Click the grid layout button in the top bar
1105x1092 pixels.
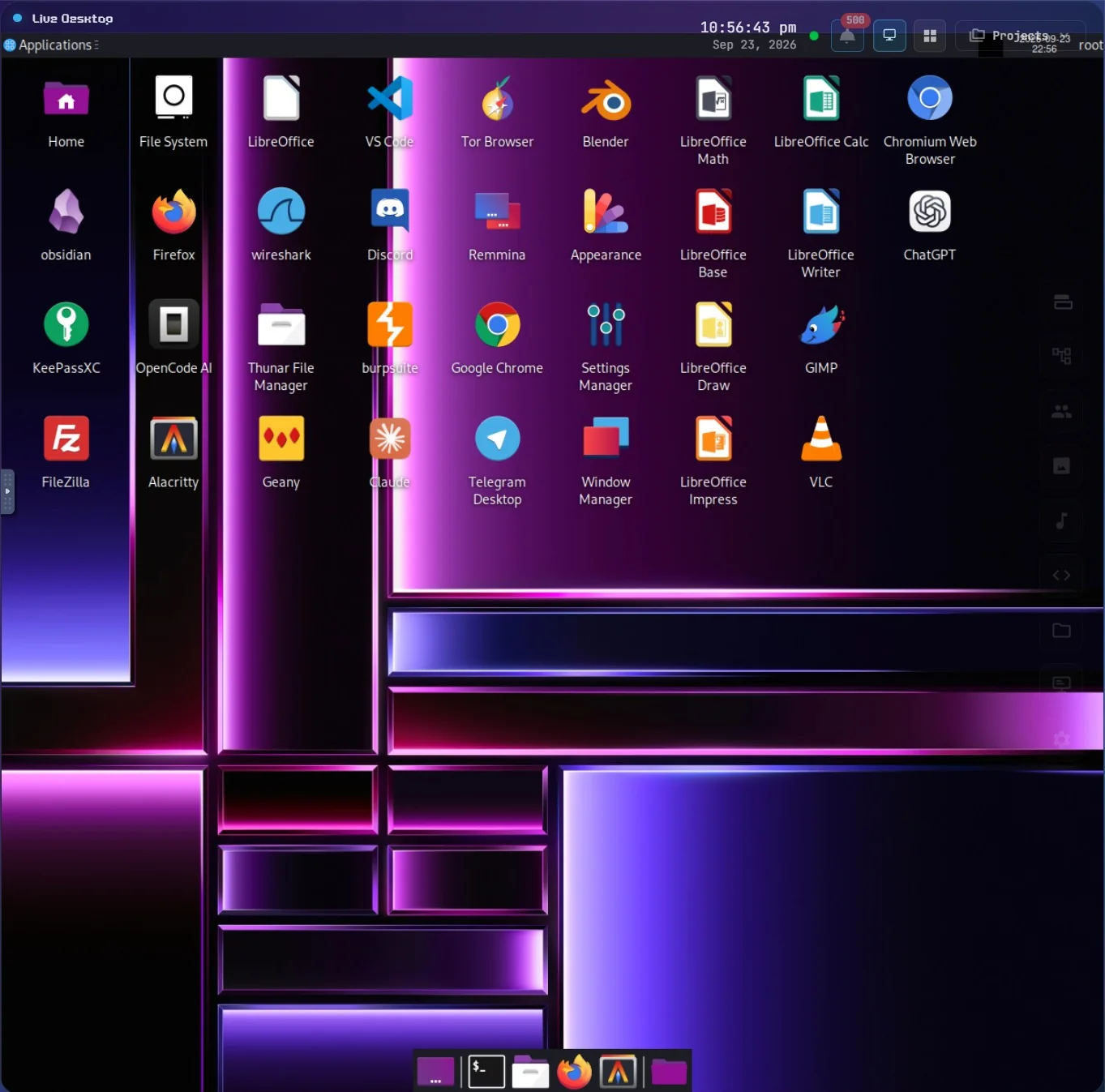tap(930, 36)
